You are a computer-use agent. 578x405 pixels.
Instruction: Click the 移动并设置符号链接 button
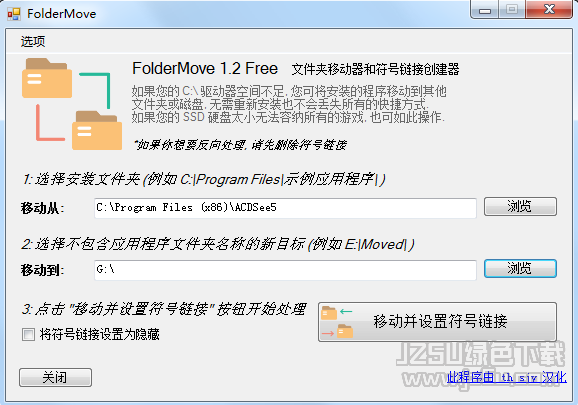pyautogui.click(x=437, y=322)
